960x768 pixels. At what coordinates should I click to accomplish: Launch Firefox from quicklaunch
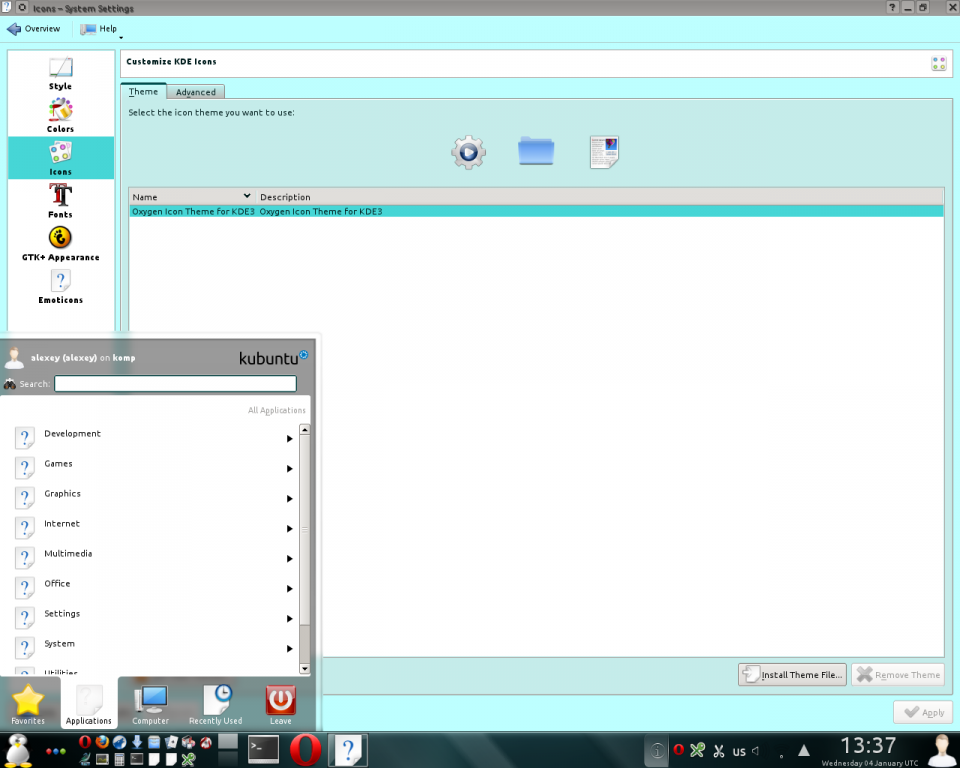click(x=102, y=742)
